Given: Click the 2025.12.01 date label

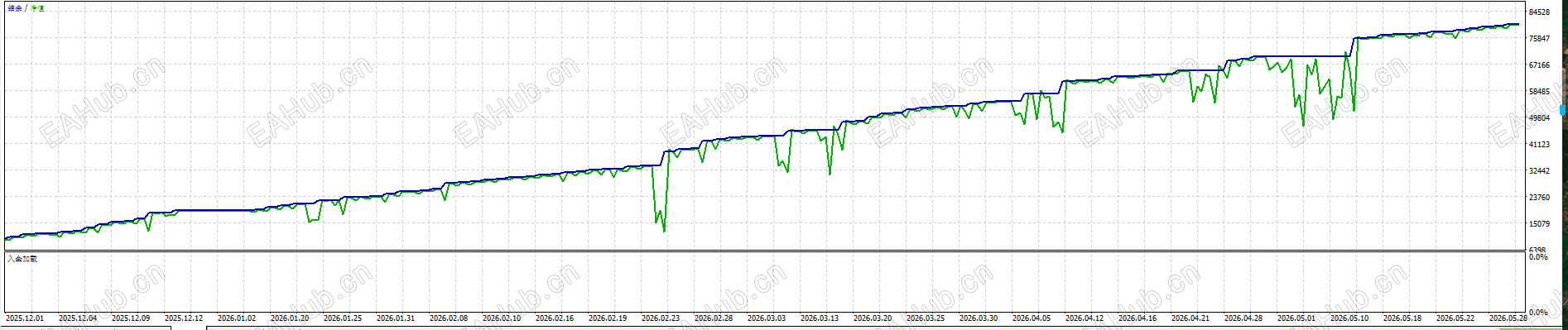Looking at the screenshot, I should 25,318.
